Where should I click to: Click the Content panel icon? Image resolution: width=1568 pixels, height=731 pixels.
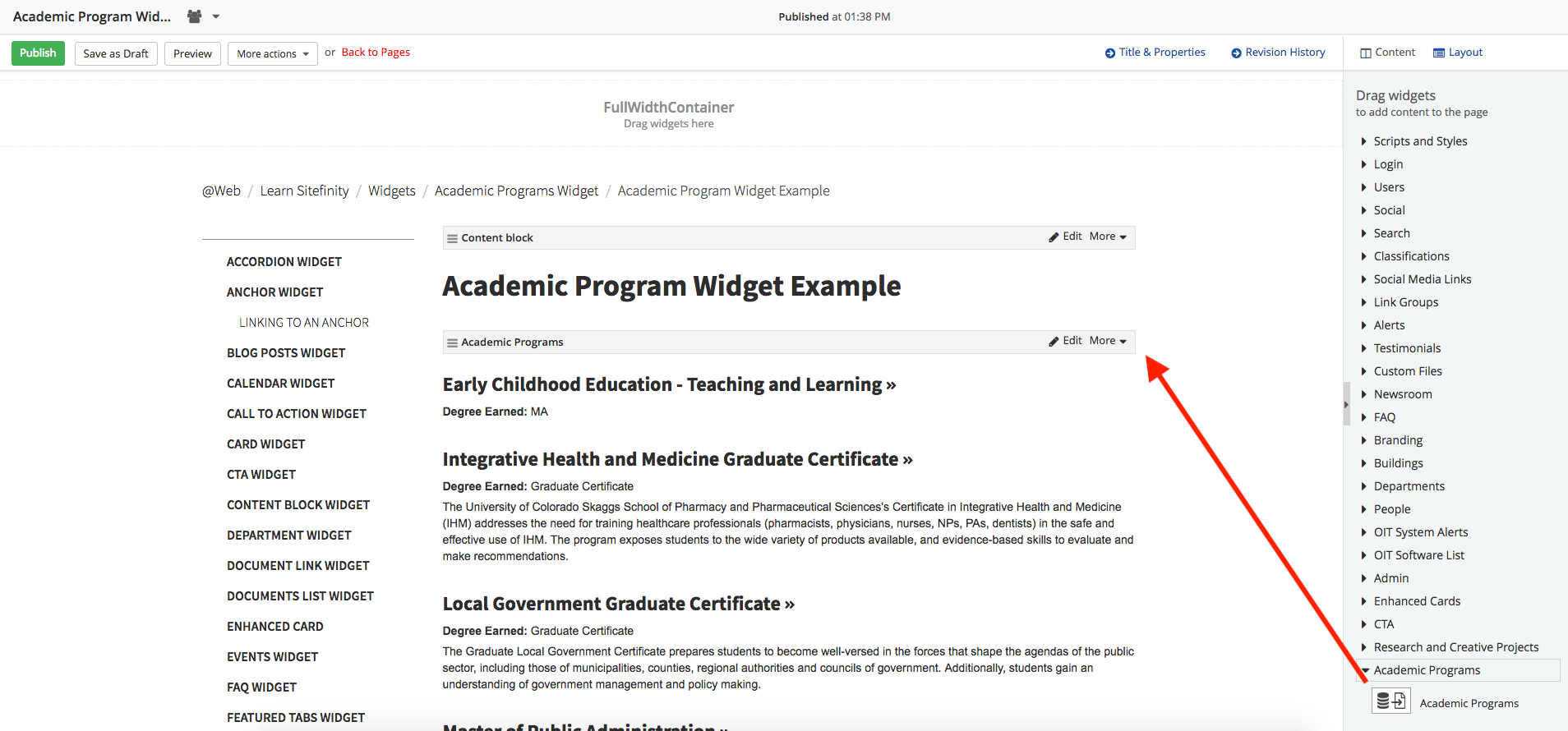click(x=1366, y=53)
